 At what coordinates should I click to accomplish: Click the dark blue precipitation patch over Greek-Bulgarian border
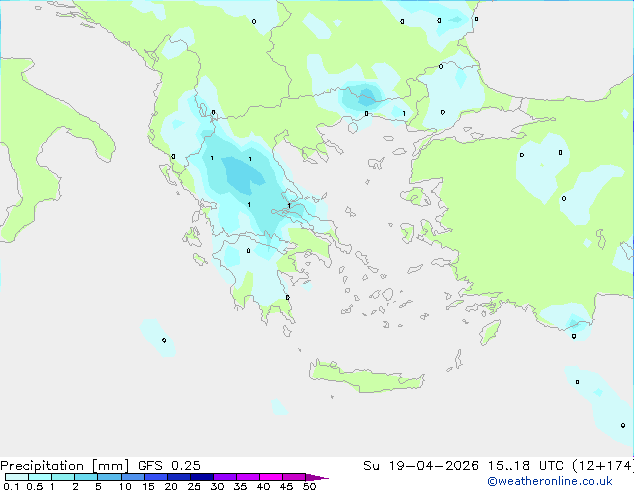[367, 97]
